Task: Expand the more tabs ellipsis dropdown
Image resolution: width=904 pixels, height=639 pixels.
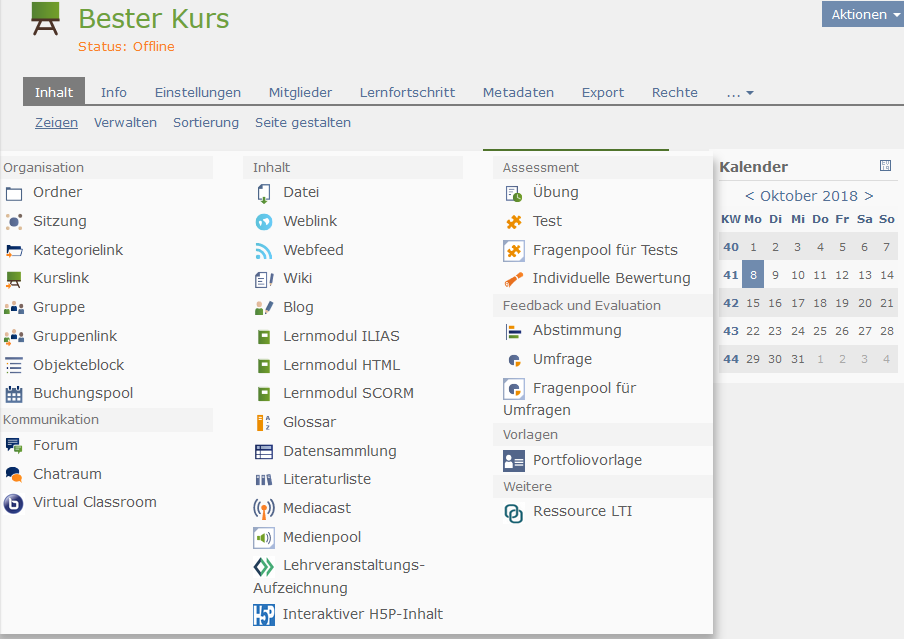Action: (x=740, y=93)
